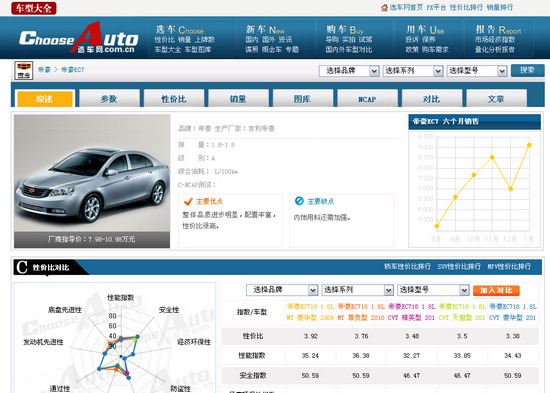550x393 pixels.
Task: Click the 搜索 button
Action: [x=528, y=70]
